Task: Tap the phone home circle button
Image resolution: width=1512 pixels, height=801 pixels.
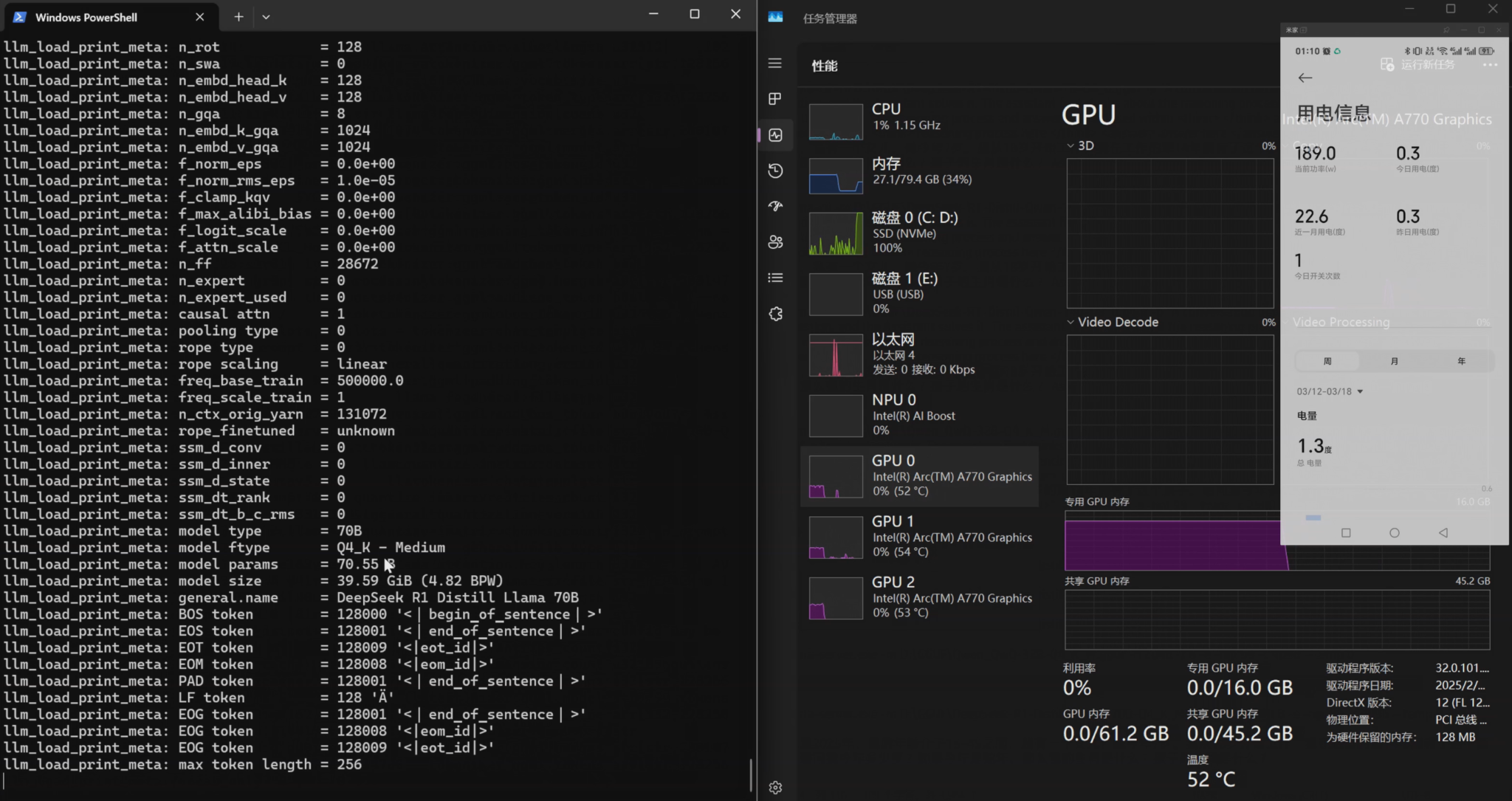Action: point(1394,532)
